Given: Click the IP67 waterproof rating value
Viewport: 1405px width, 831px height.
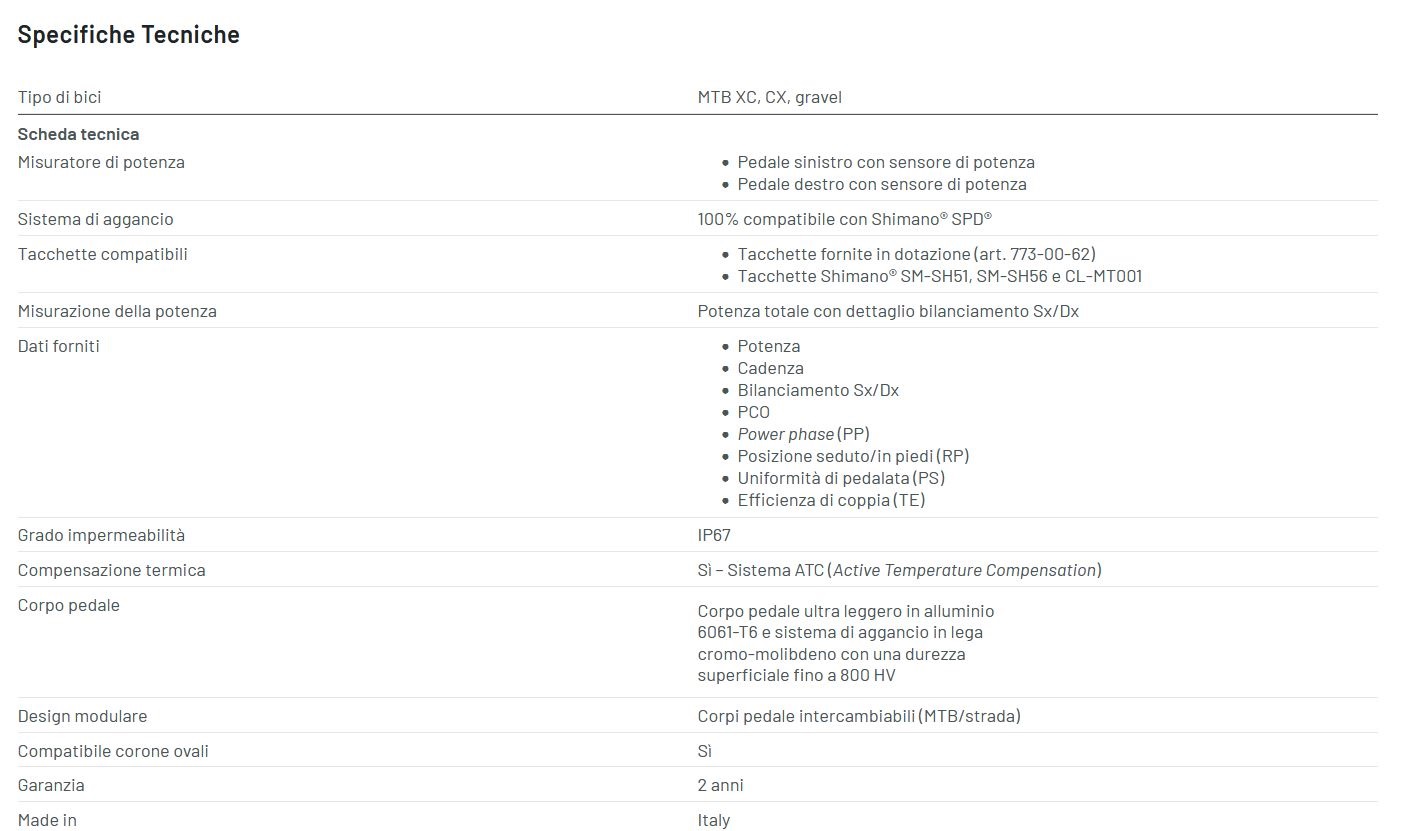Looking at the screenshot, I should (x=714, y=535).
